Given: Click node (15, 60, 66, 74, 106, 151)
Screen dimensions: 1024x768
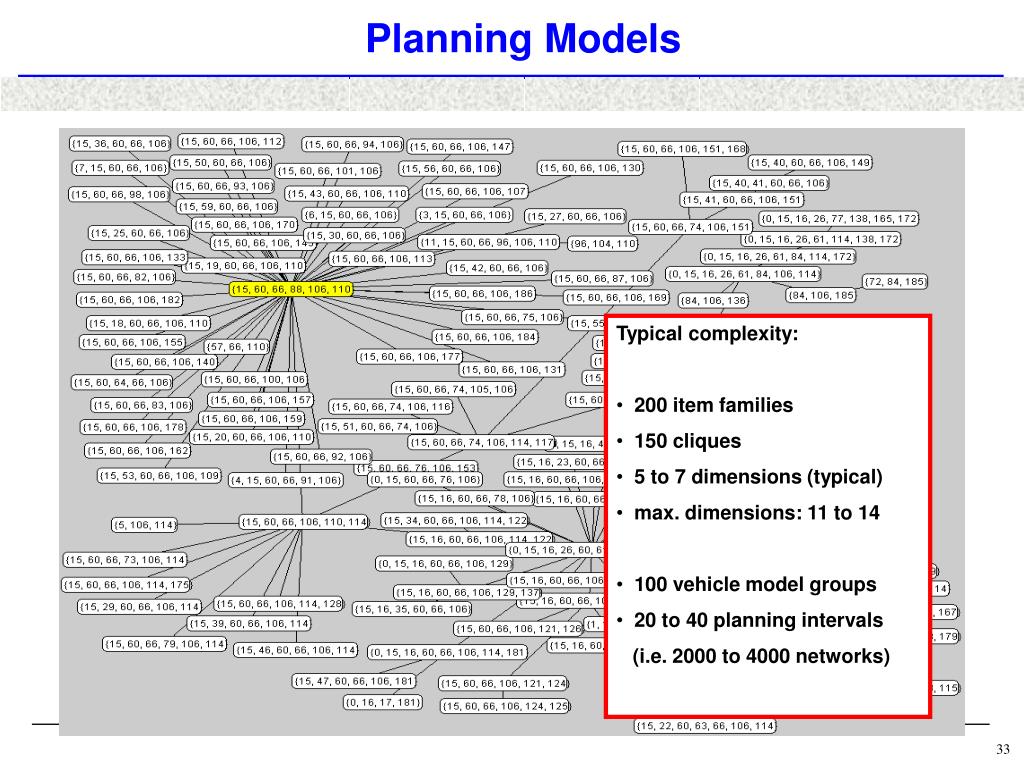Looking at the screenshot, I should [x=691, y=227].
